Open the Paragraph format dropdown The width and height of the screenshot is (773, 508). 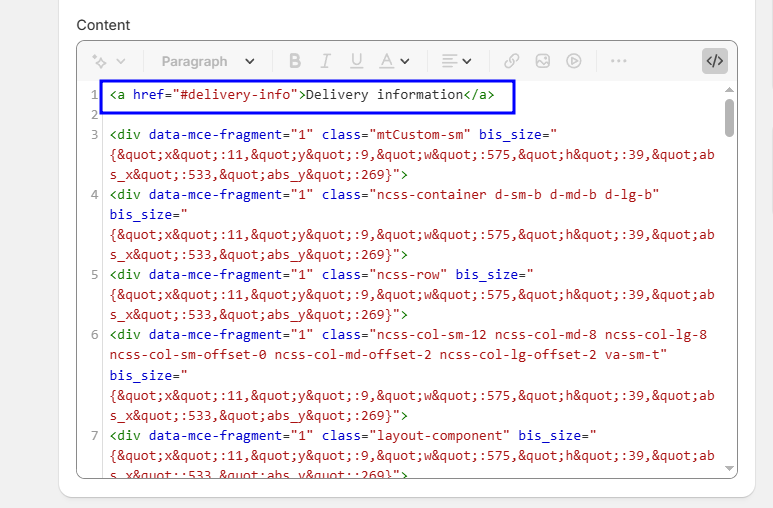point(208,61)
